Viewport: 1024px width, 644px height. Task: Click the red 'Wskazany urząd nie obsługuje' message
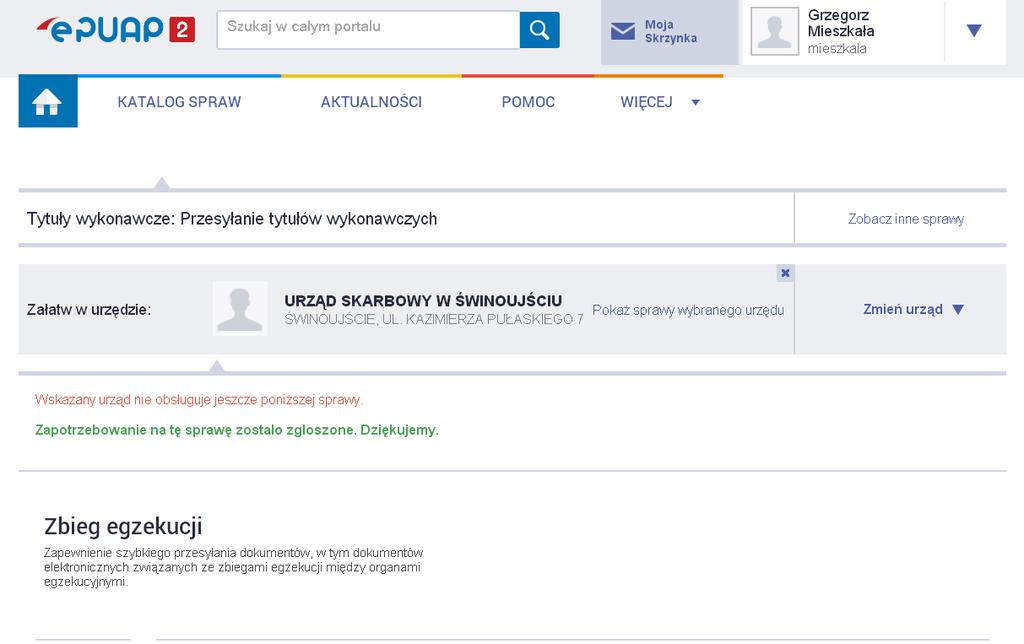(199, 400)
